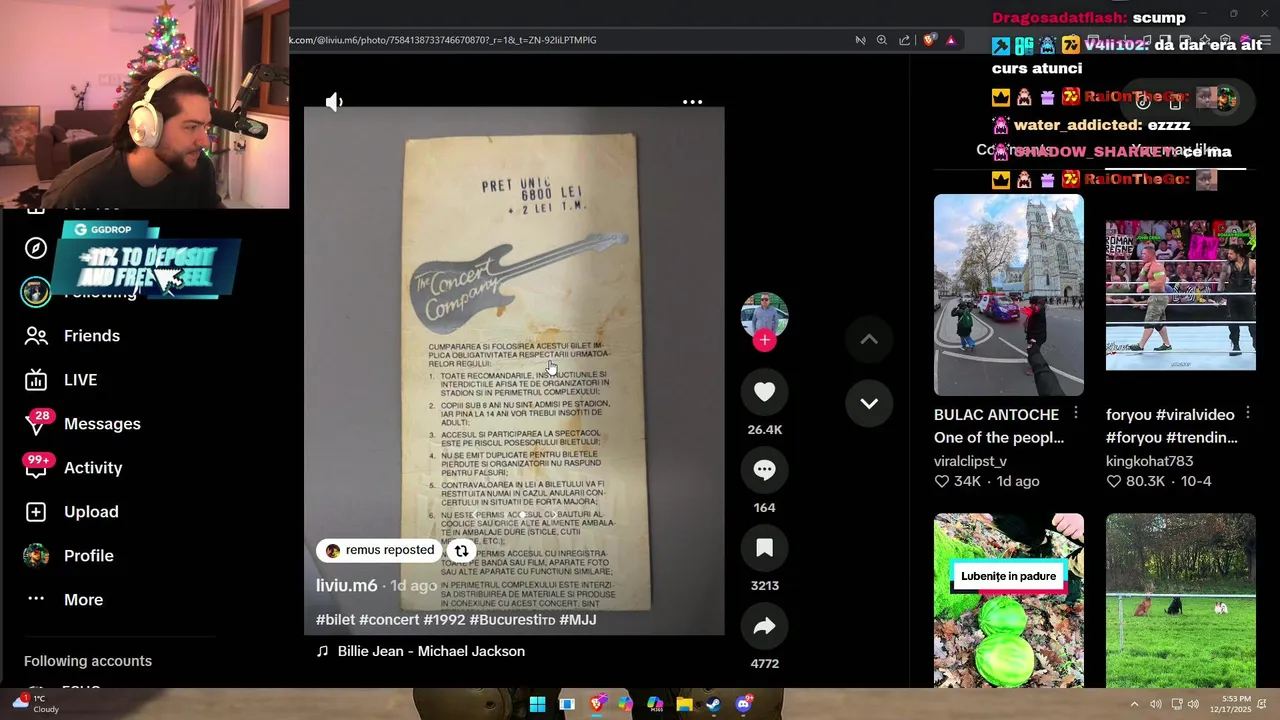This screenshot has height=720, width=1280.
Task: Like the post with 26.4K likes
Action: pos(764,393)
